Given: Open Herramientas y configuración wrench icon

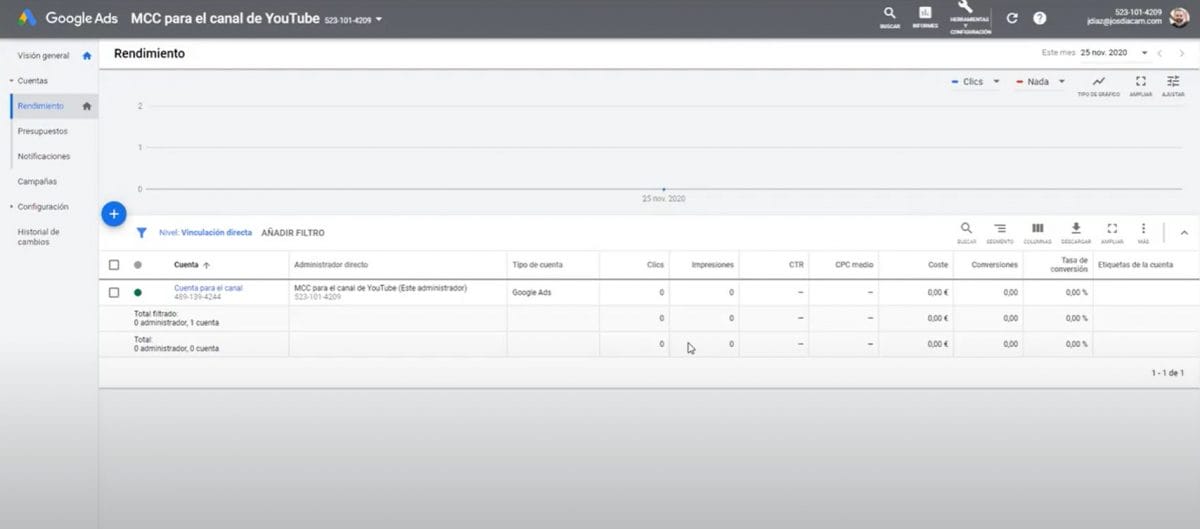Looking at the screenshot, I should tap(965, 10).
